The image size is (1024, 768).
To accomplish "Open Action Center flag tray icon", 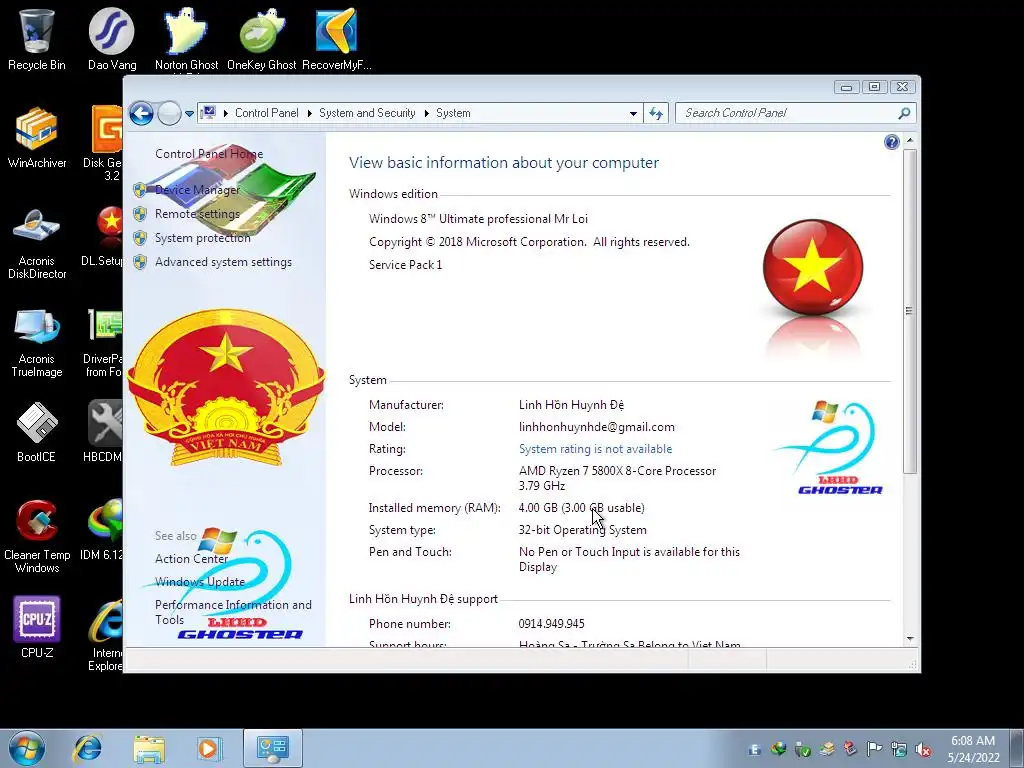I will pos(874,749).
